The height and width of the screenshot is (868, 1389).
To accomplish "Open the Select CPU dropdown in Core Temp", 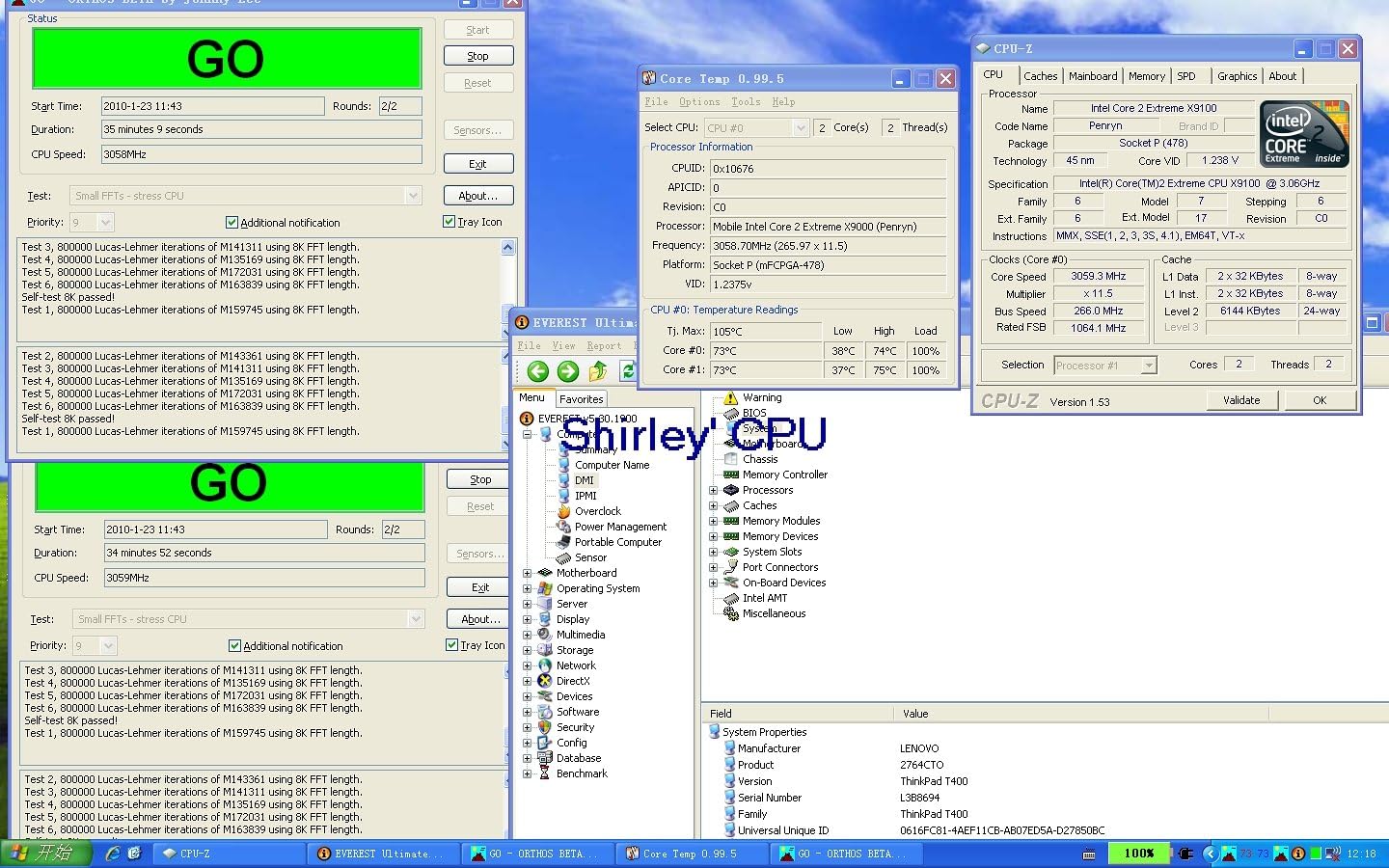I will click(x=800, y=127).
